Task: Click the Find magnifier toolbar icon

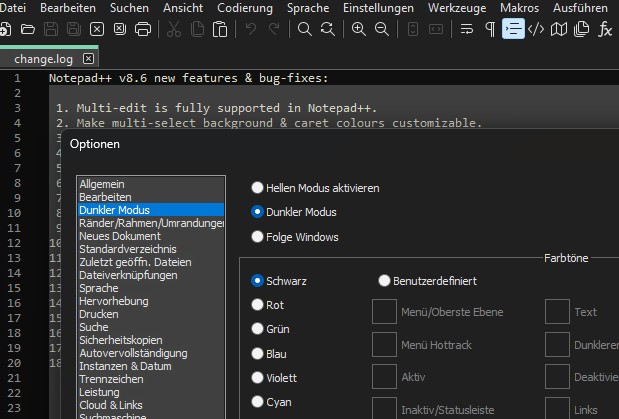Action: tap(305, 28)
